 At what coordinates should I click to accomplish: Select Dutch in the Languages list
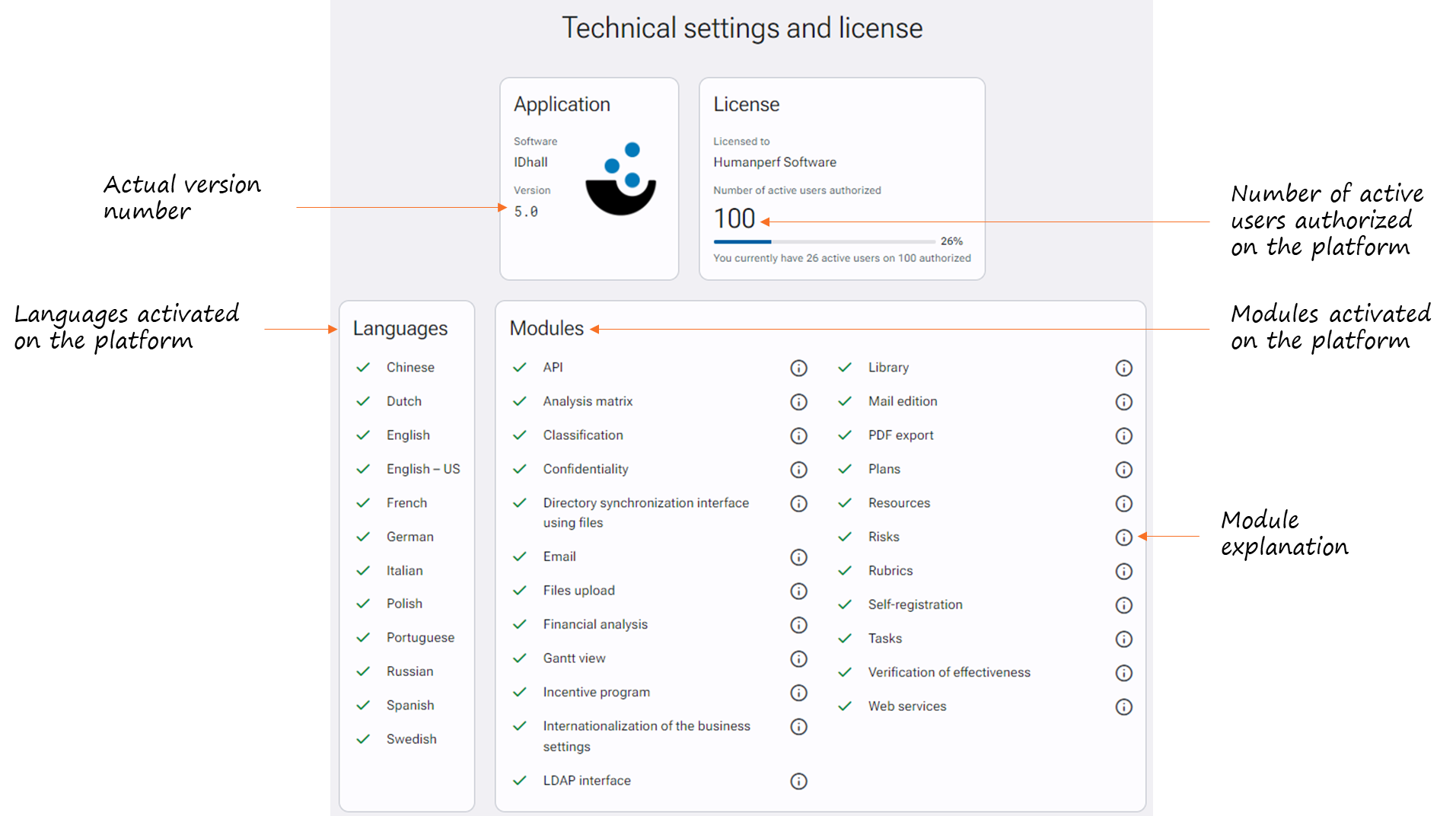pos(403,401)
